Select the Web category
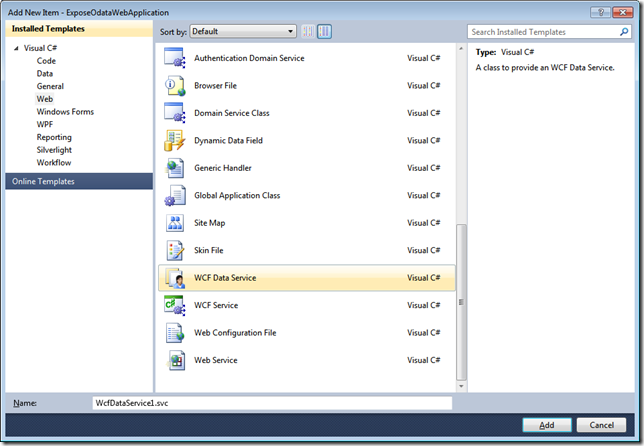Image resolution: width=644 pixels, height=446 pixels. click(x=45, y=99)
